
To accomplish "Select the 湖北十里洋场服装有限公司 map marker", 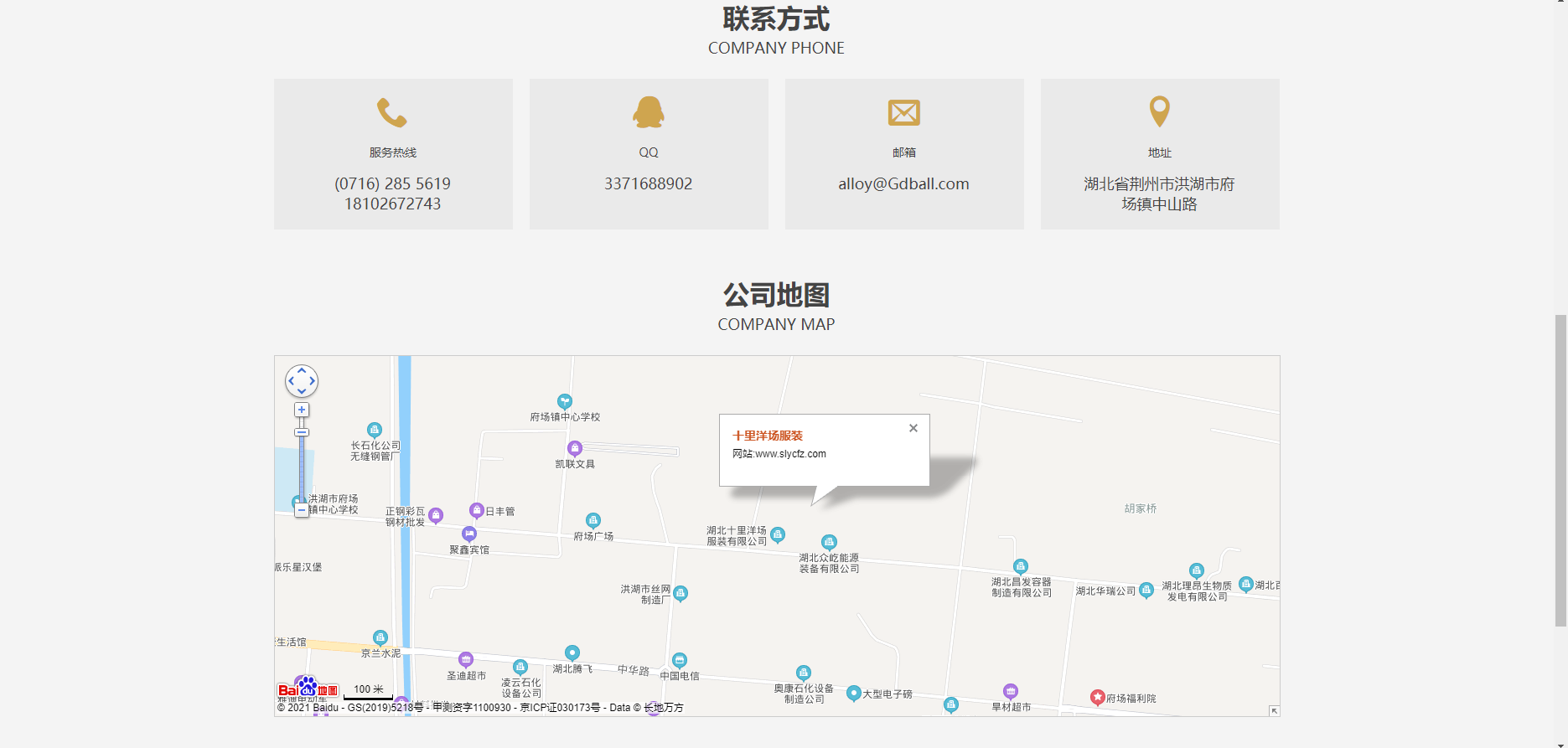I will 778,534.
